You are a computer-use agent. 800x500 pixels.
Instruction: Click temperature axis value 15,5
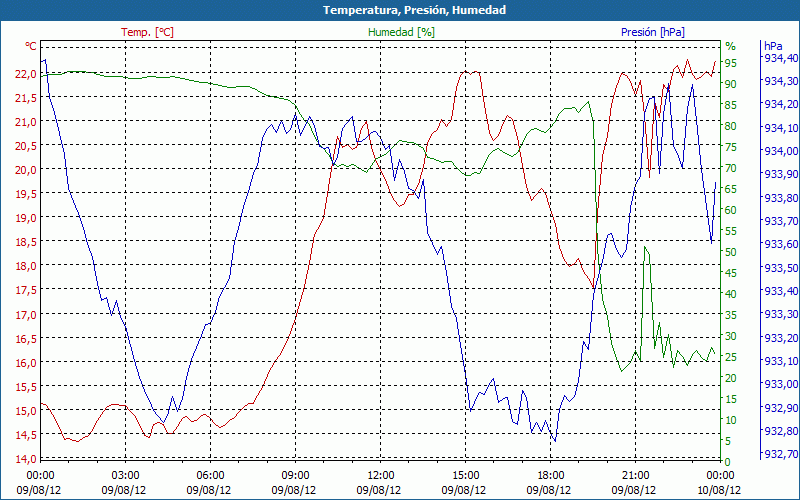[x=26, y=387]
